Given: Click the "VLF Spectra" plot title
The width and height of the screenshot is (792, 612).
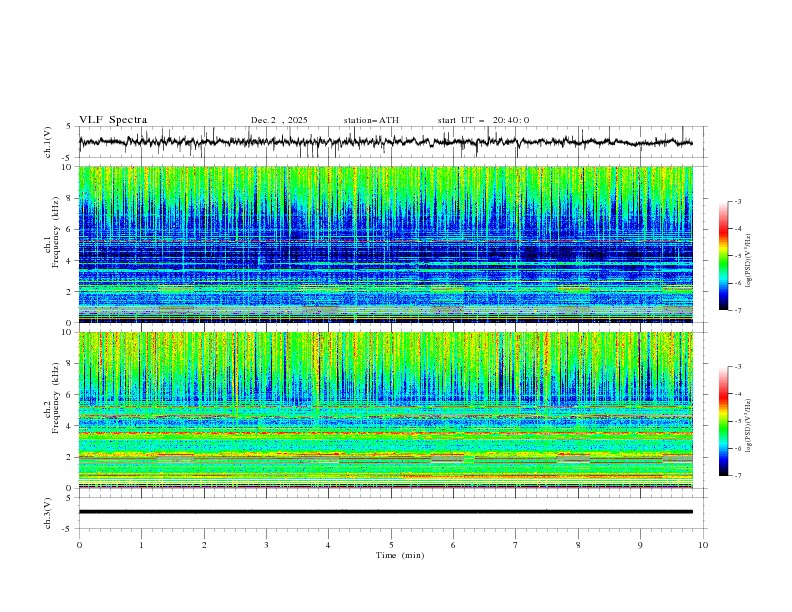Looking at the screenshot, I should tap(113, 120).
